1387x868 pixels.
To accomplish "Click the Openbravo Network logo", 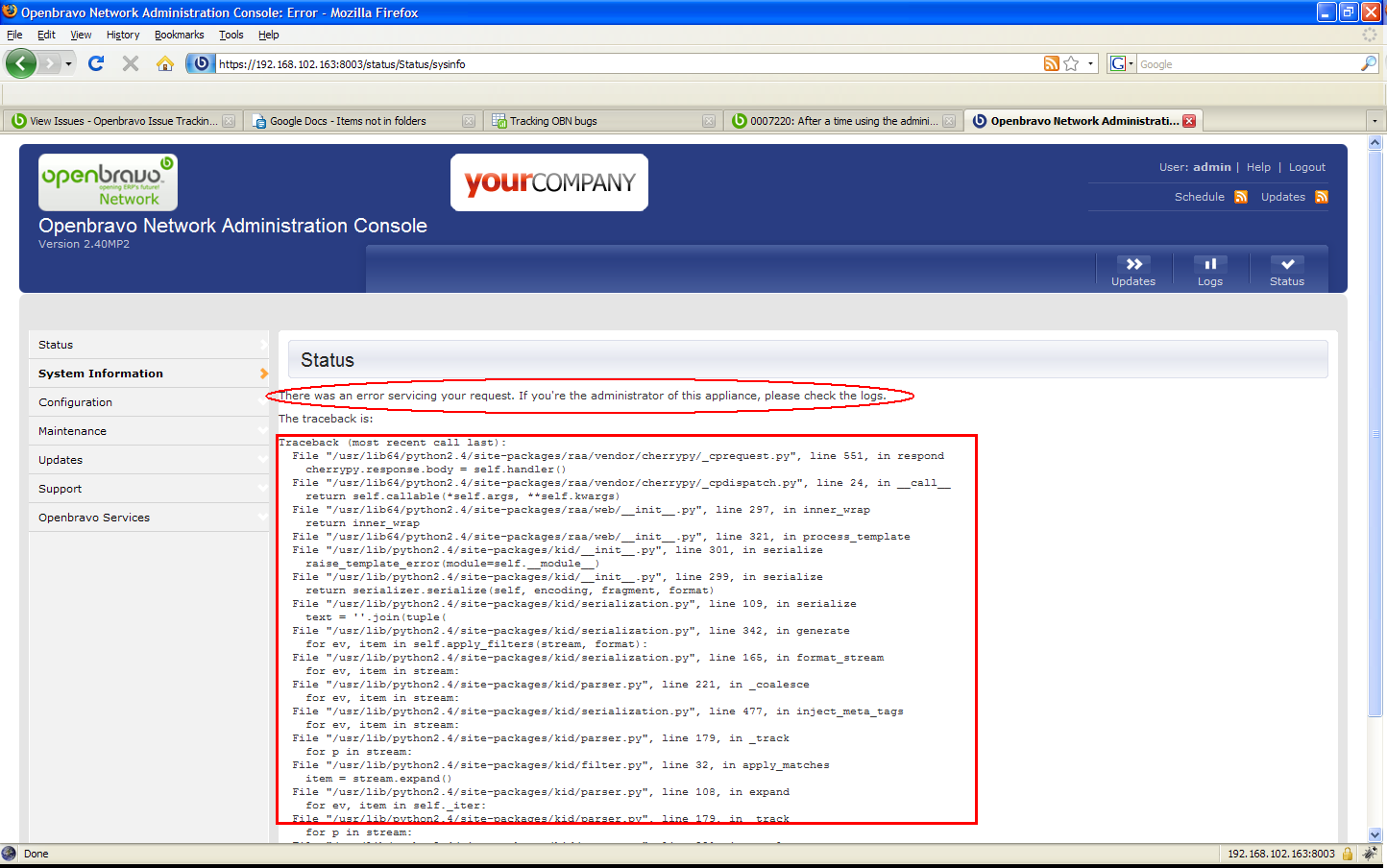I will (x=108, y=182).
